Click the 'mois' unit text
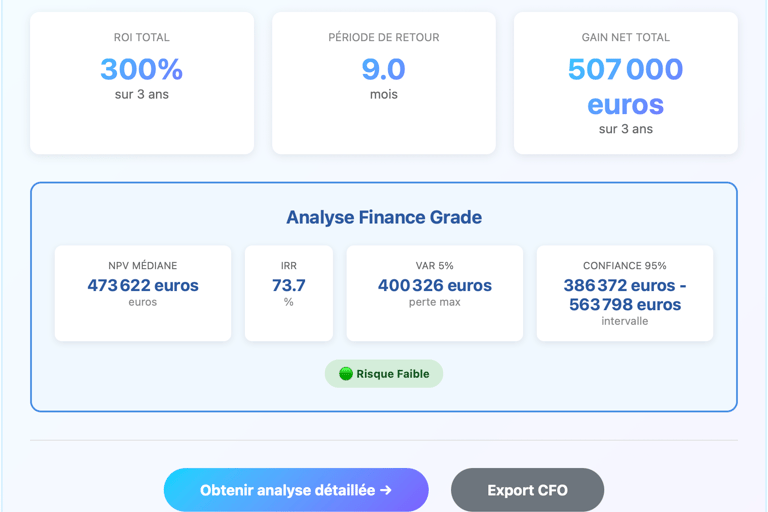The width and height of the screenshot is (768, 512). (384, 95)
